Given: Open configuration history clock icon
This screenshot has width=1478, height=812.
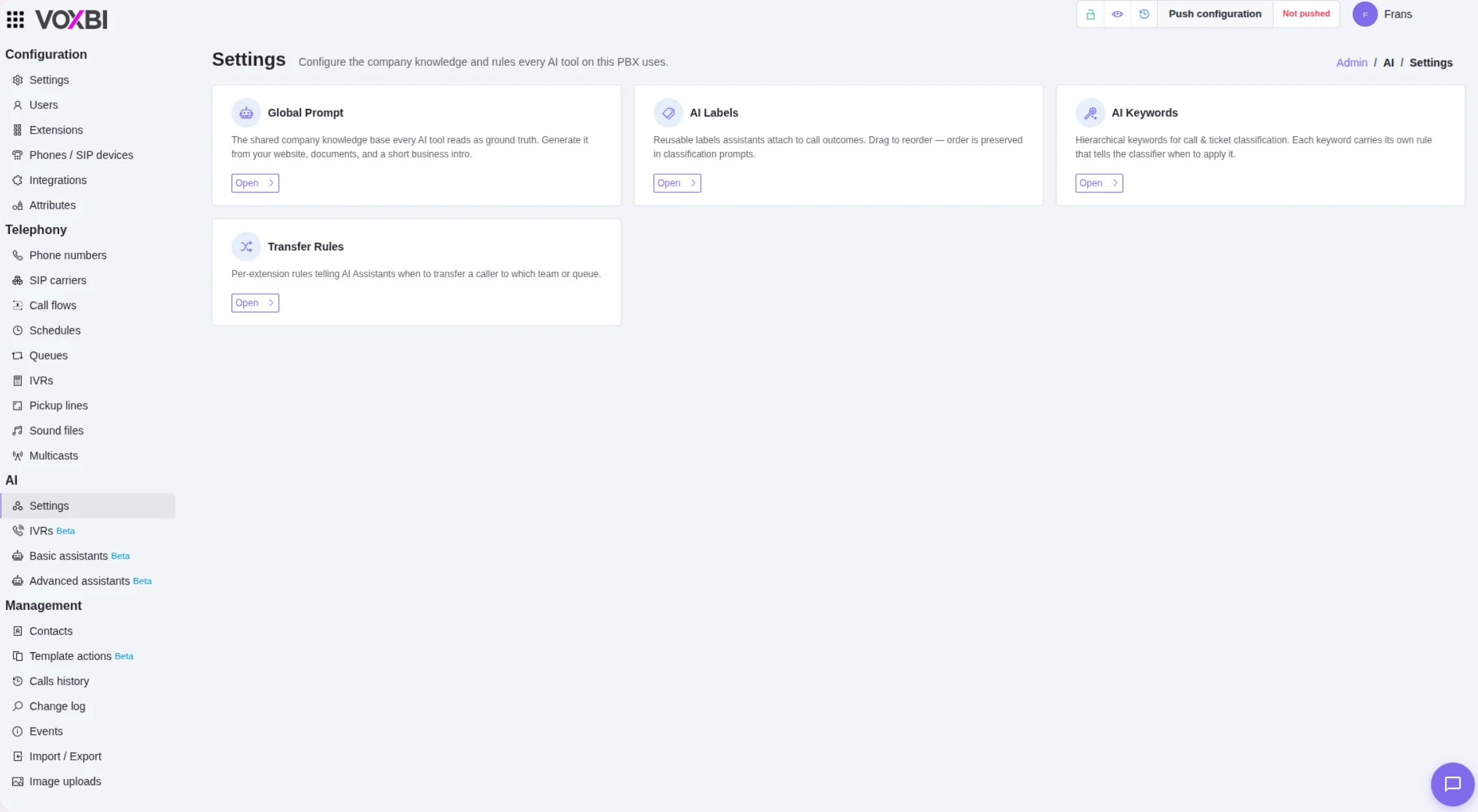Looking at the screenshot, I should [1144, 14].
